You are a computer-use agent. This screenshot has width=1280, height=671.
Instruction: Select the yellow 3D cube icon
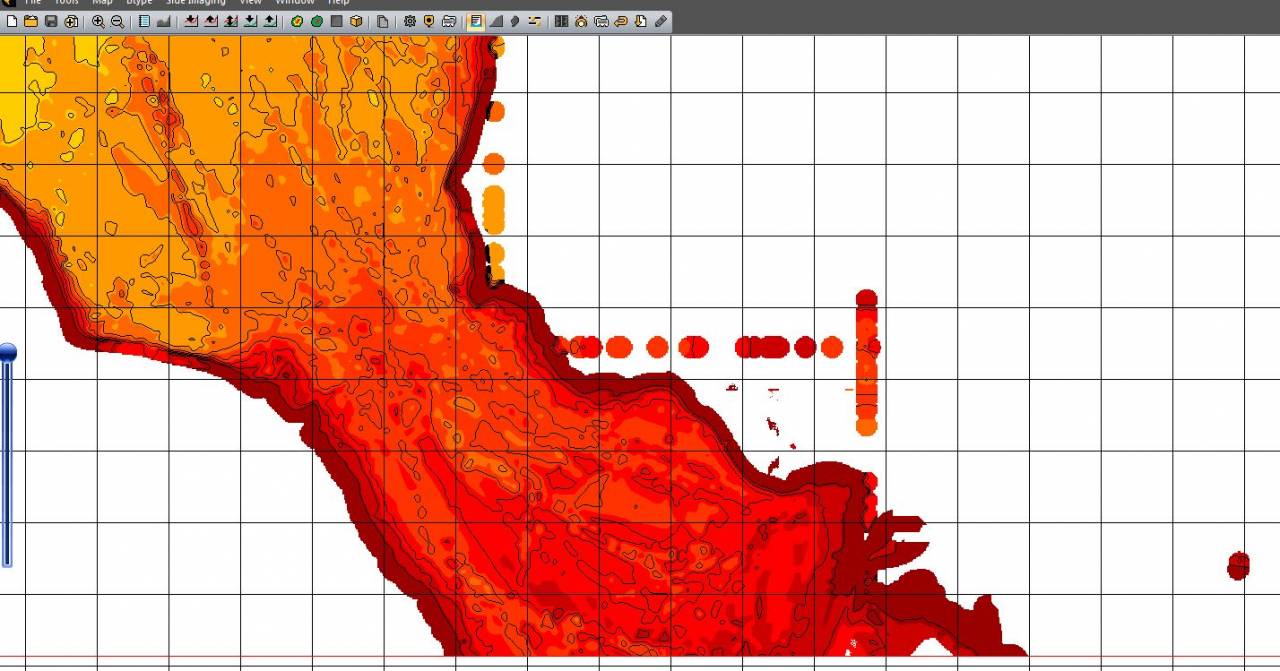click(356, 21)
